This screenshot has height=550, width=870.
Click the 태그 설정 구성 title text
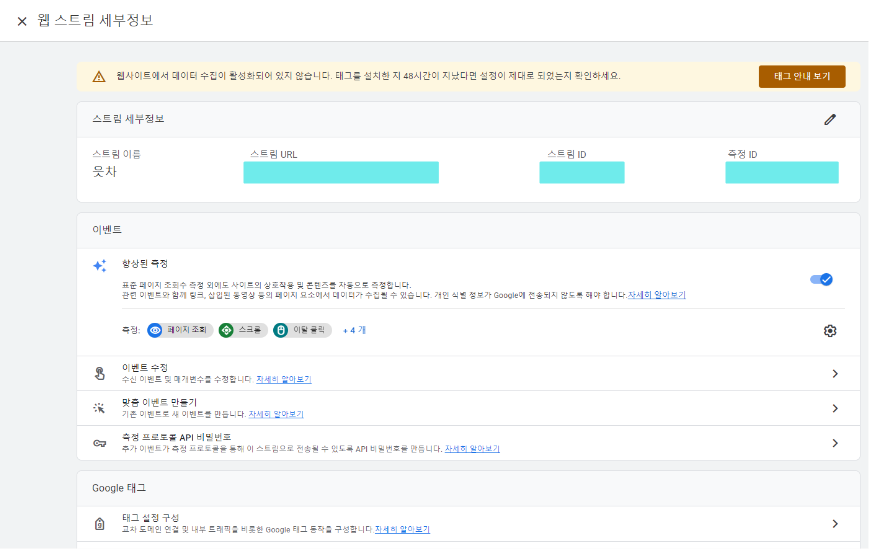(150, 518)
